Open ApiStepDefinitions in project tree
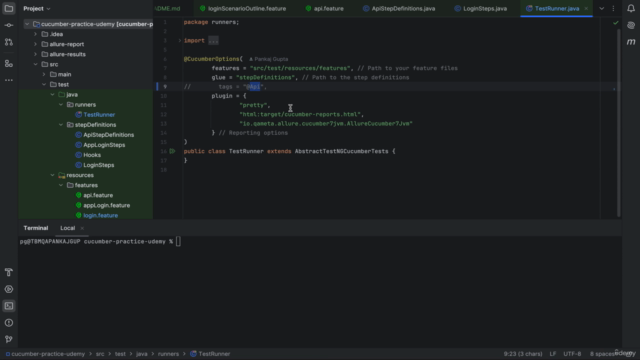640x360 pixels. (109, 135)
